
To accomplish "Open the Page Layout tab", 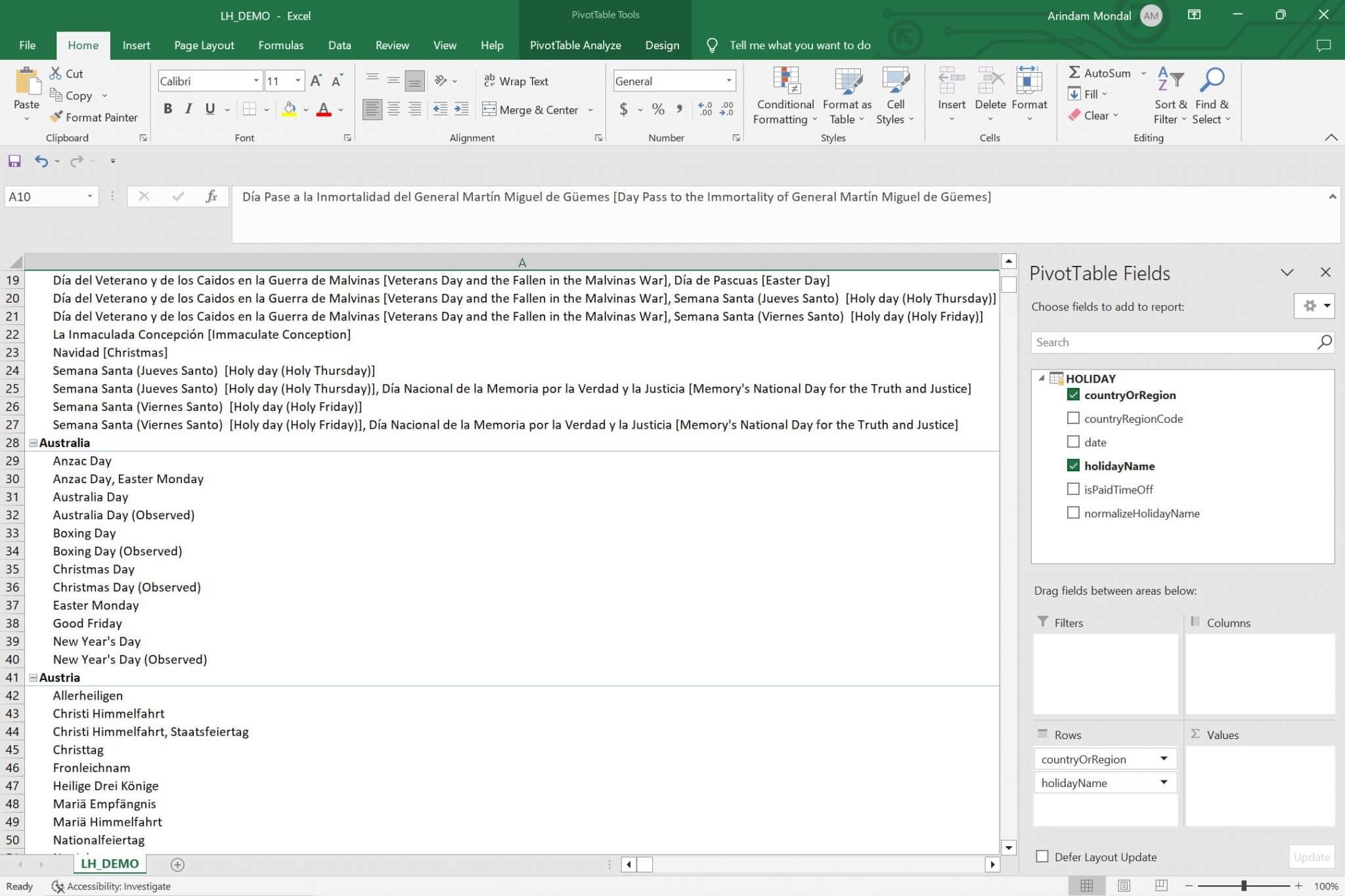I will coord(204,45).
